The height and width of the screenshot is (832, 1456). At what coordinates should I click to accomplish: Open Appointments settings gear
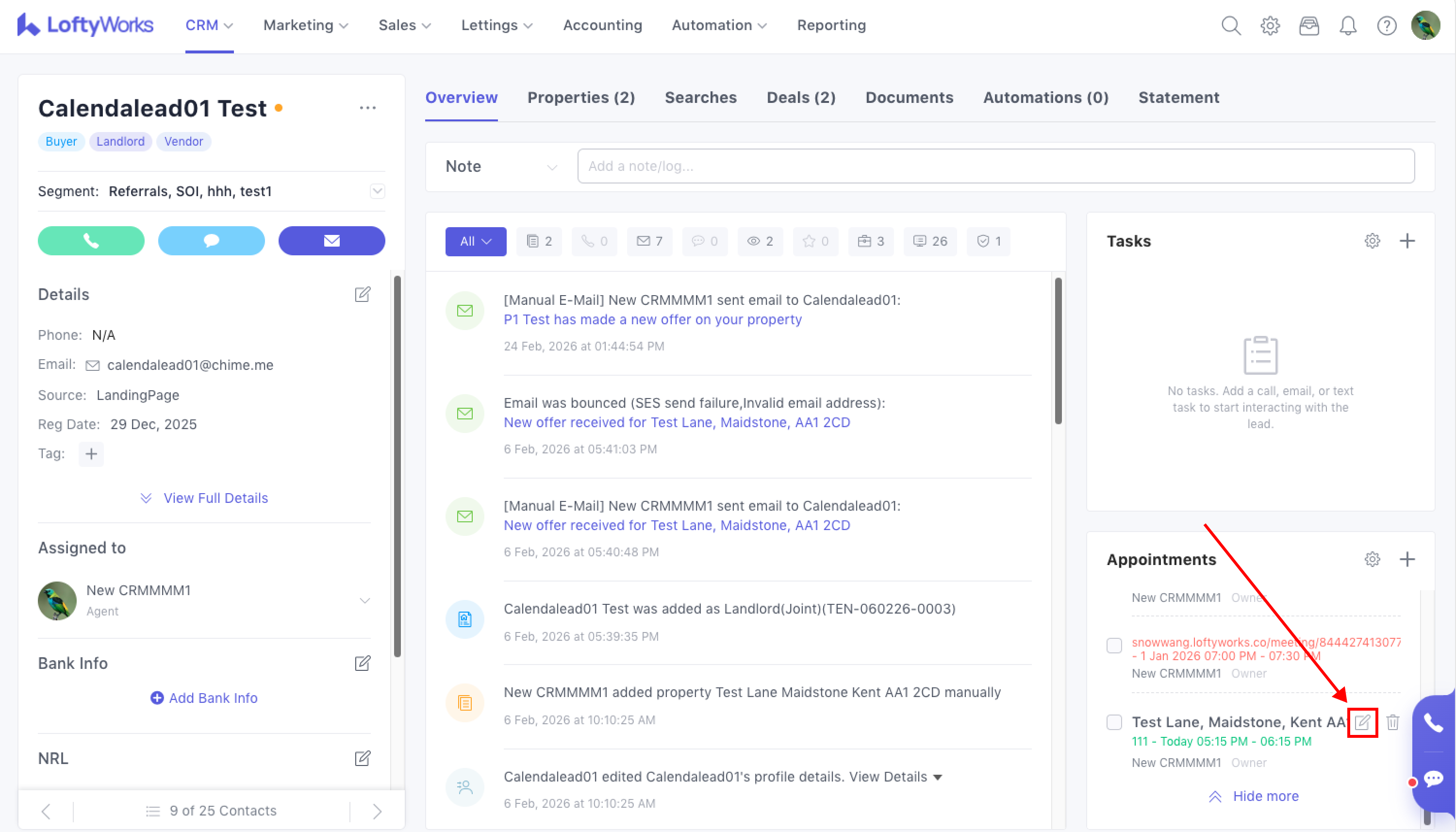tap(1372, 559)
